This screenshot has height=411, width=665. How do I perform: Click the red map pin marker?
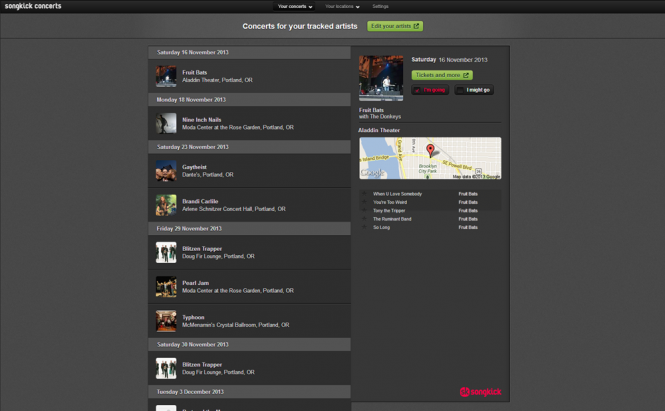tap(430, 150)
